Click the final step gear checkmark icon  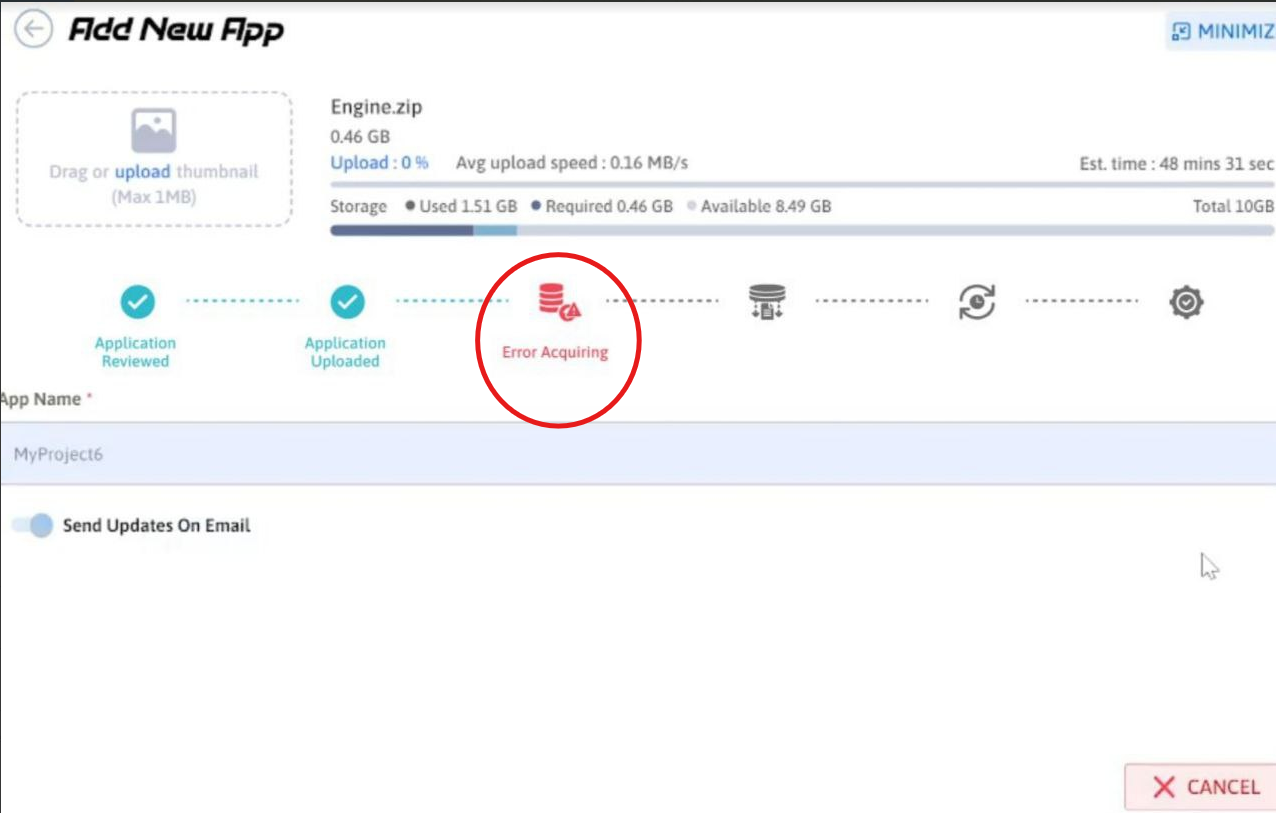[1186, 301]
